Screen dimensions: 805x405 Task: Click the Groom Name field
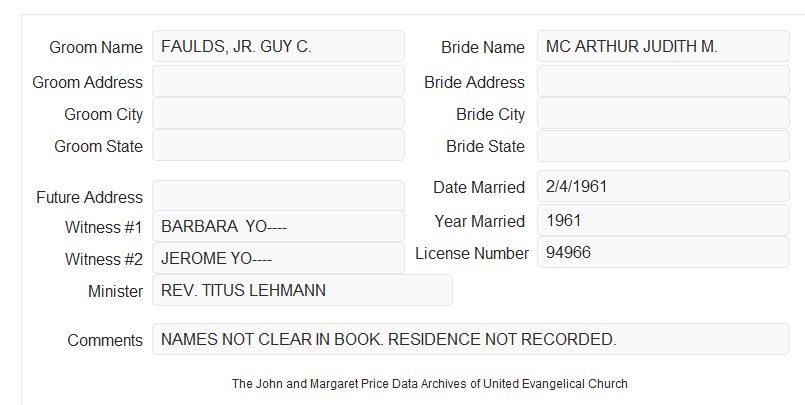point(278,46)
